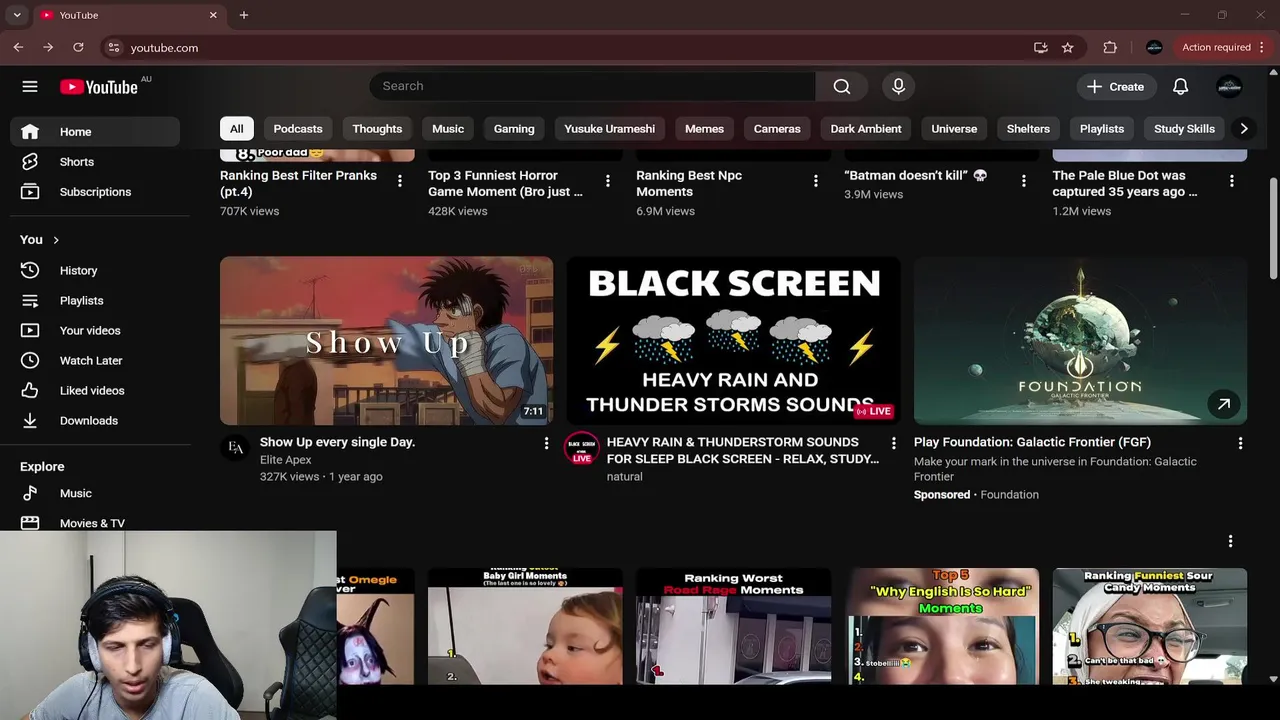This screenshot has width=1280, height=720.
Task: Bookmark this page with star icon
Action: (x=1068, y=47)
